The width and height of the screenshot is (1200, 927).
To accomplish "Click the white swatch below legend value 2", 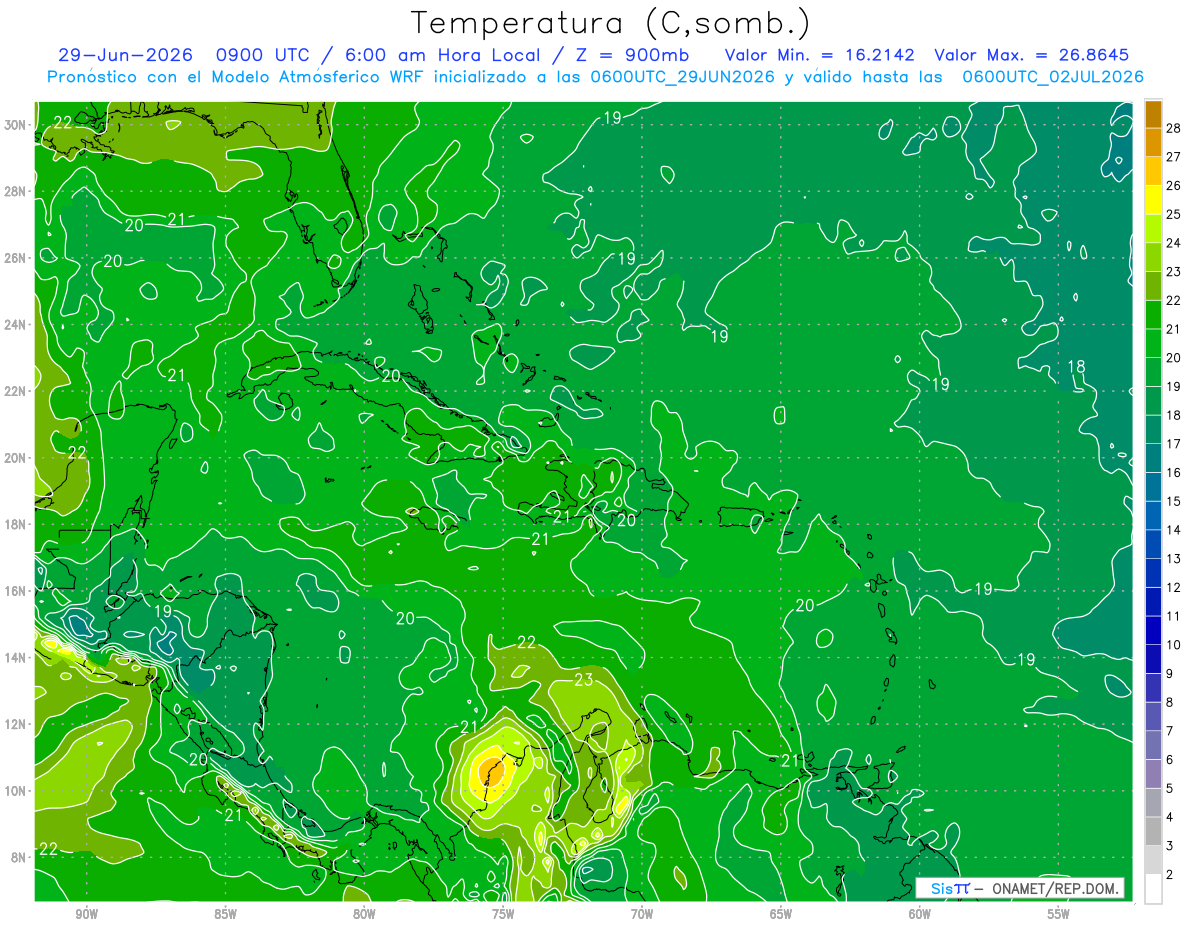I will pos(1153,889).
